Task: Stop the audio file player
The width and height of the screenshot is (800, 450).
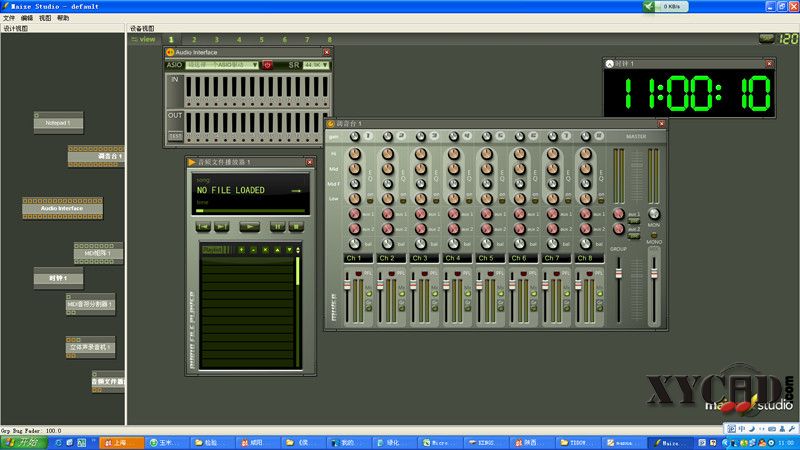Action: point(296,227)
